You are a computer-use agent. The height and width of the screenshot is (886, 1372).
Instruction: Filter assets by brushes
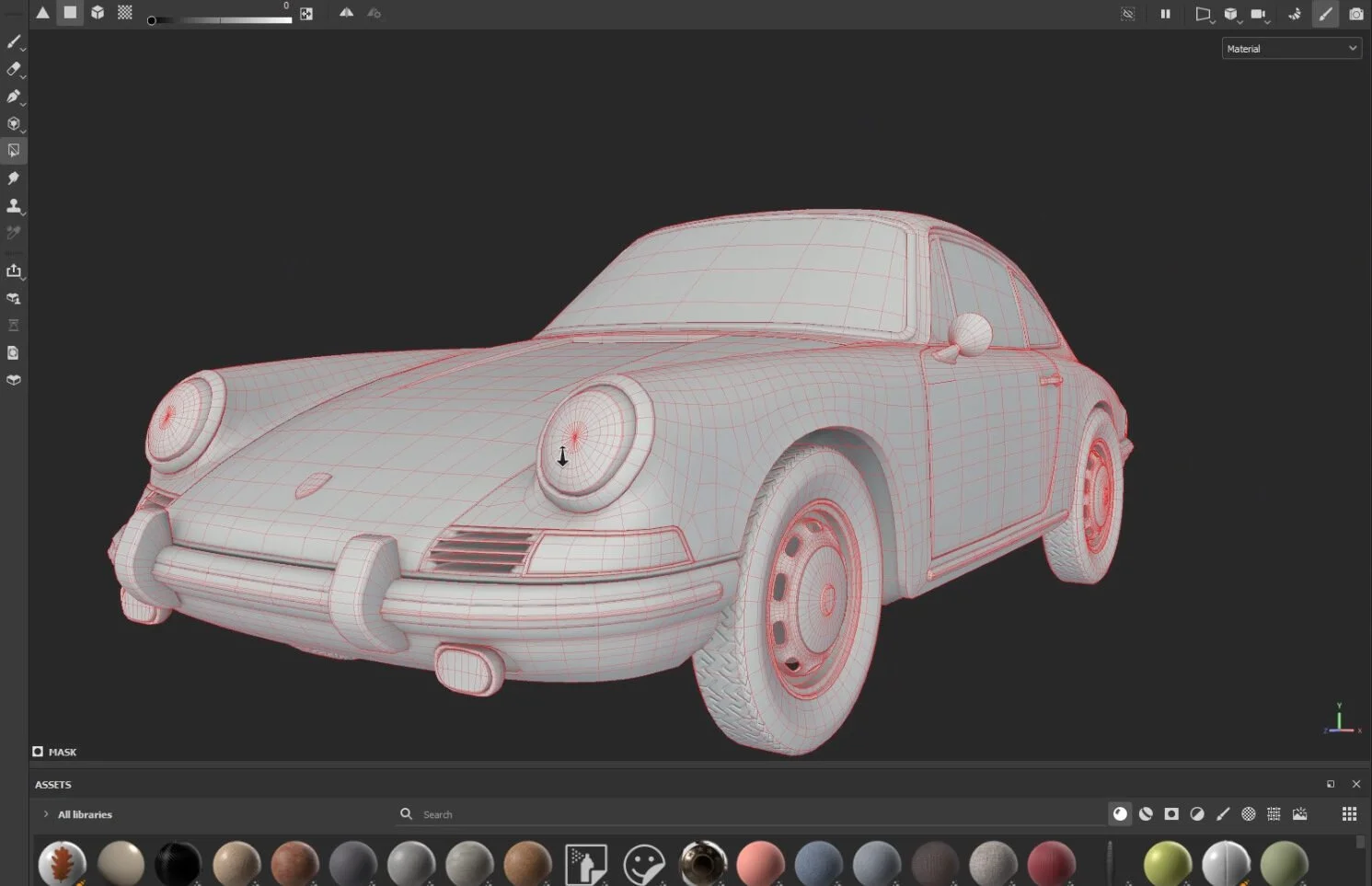[x=1223, y=814]
